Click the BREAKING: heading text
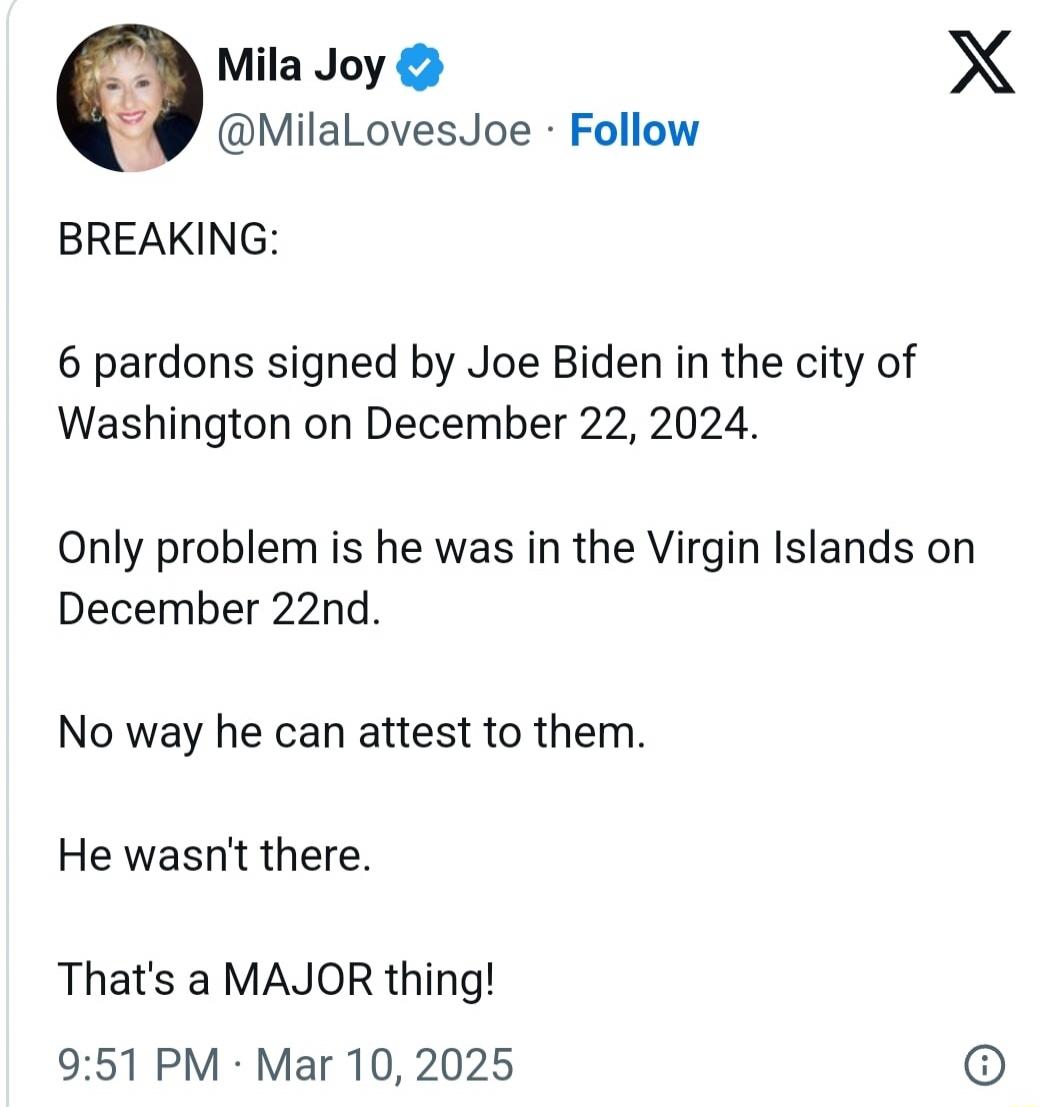1047x1107 pixels. 168,243
